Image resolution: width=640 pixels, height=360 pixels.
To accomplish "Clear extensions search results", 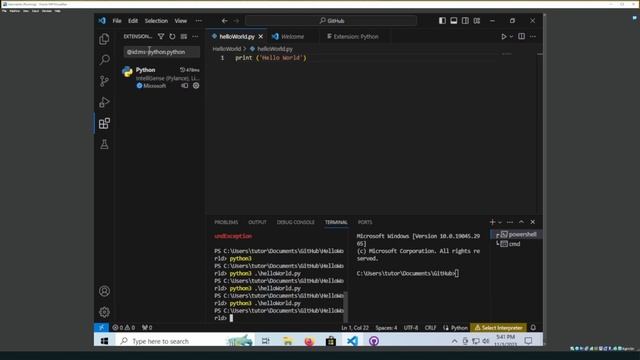I will pos(184,36).
